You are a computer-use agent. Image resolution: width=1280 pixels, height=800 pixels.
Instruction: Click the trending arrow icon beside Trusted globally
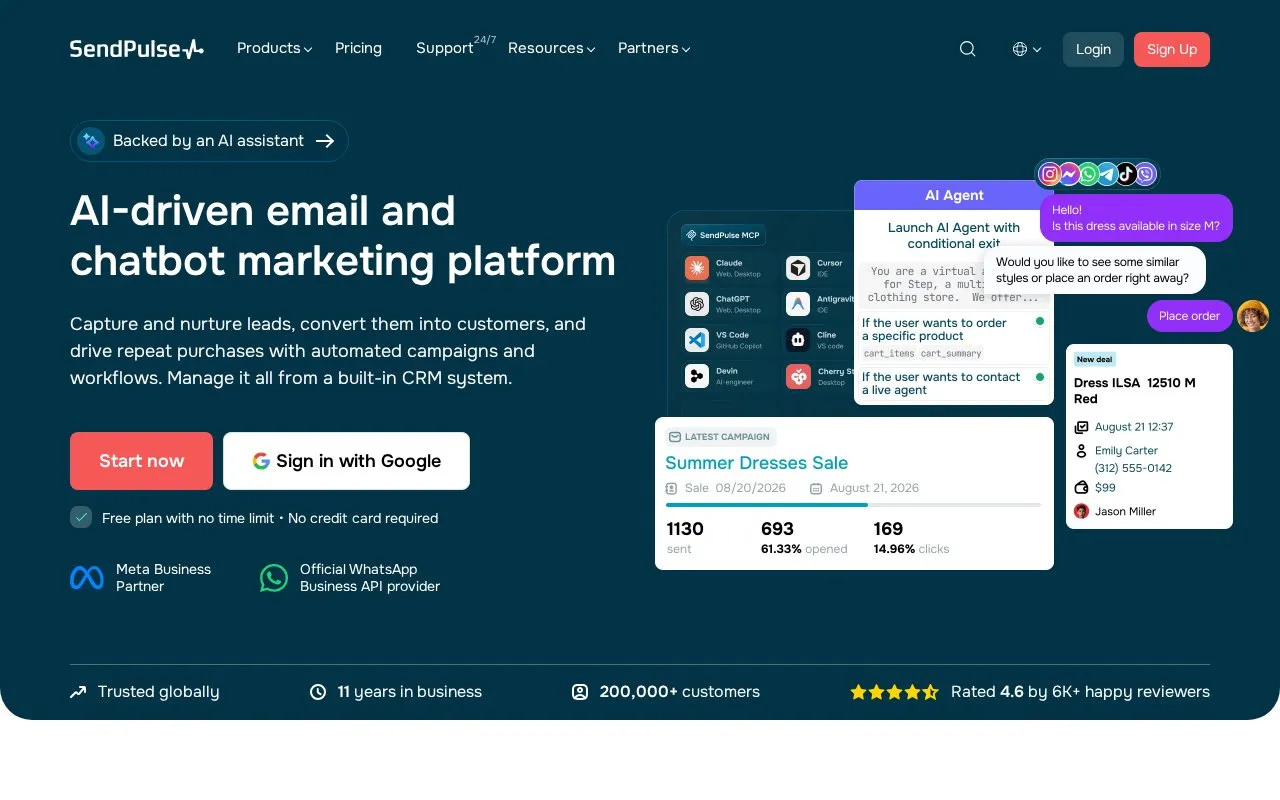(78, 692)
